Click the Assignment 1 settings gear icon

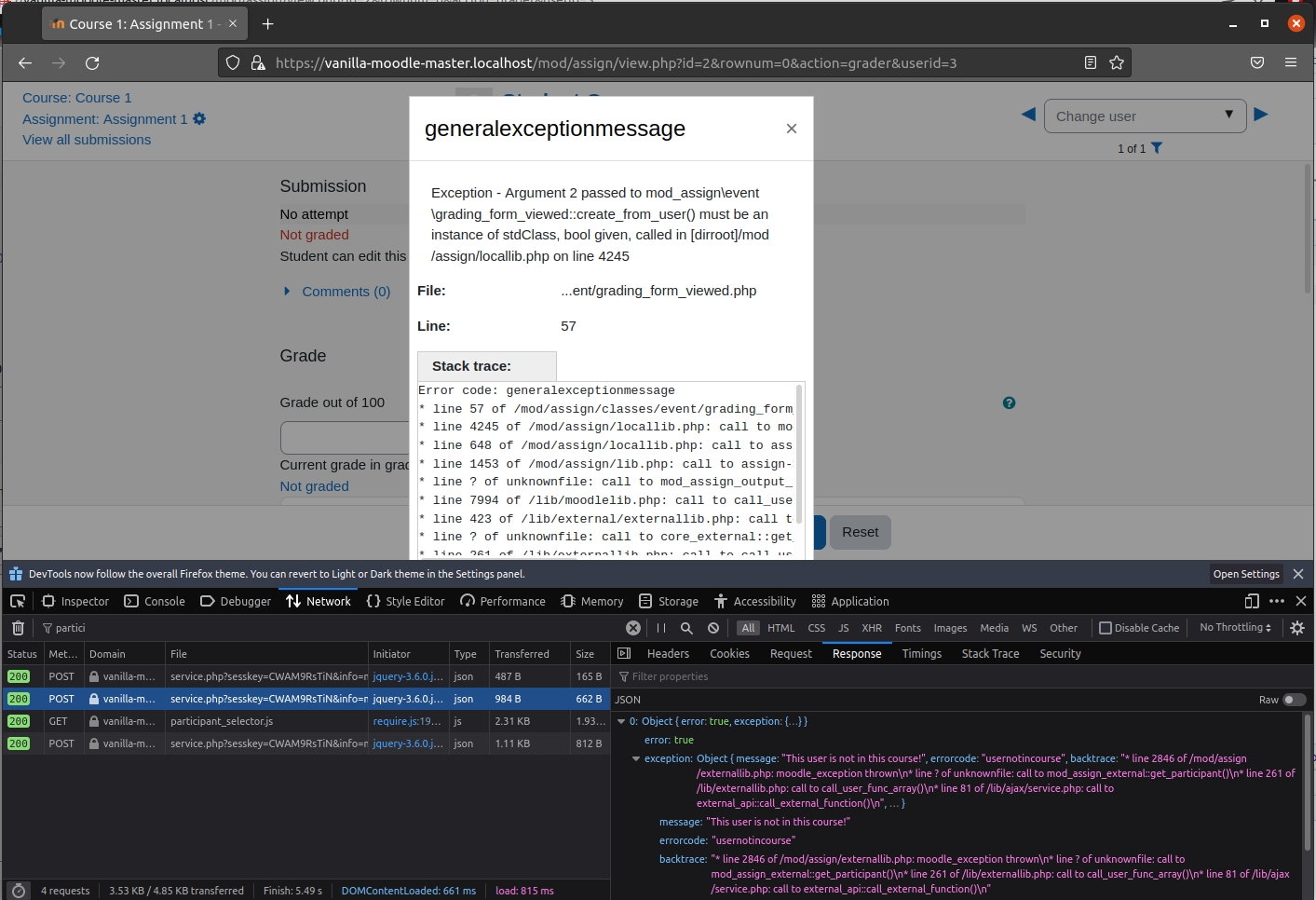[199, 118]
